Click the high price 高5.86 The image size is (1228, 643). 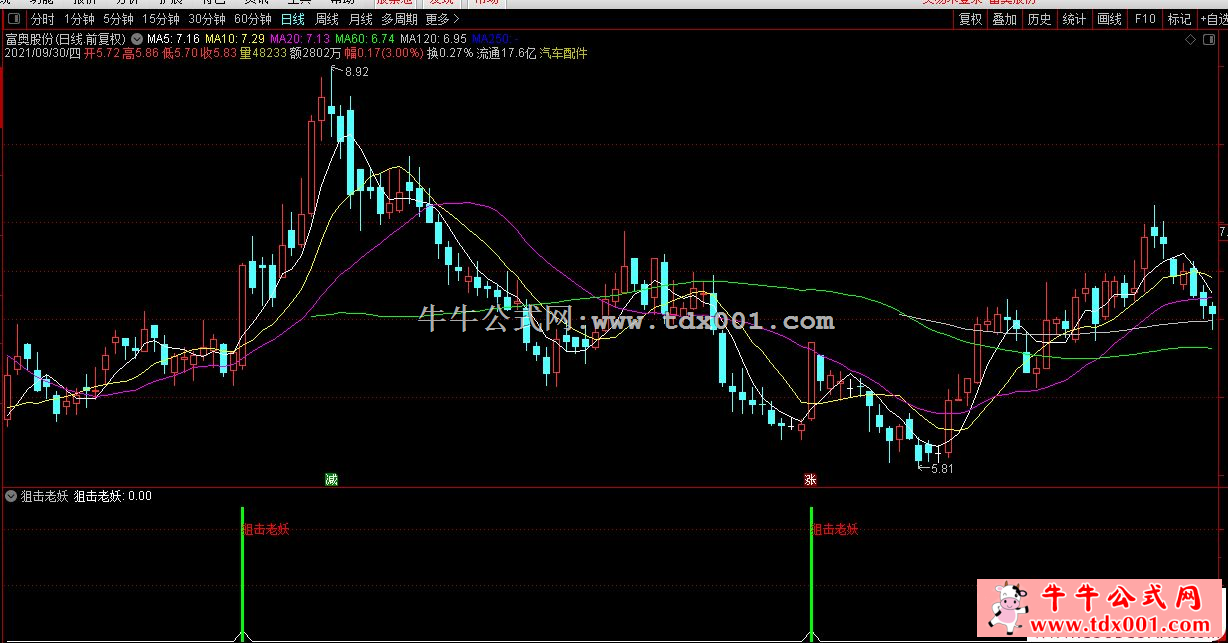tap(141, 54)
